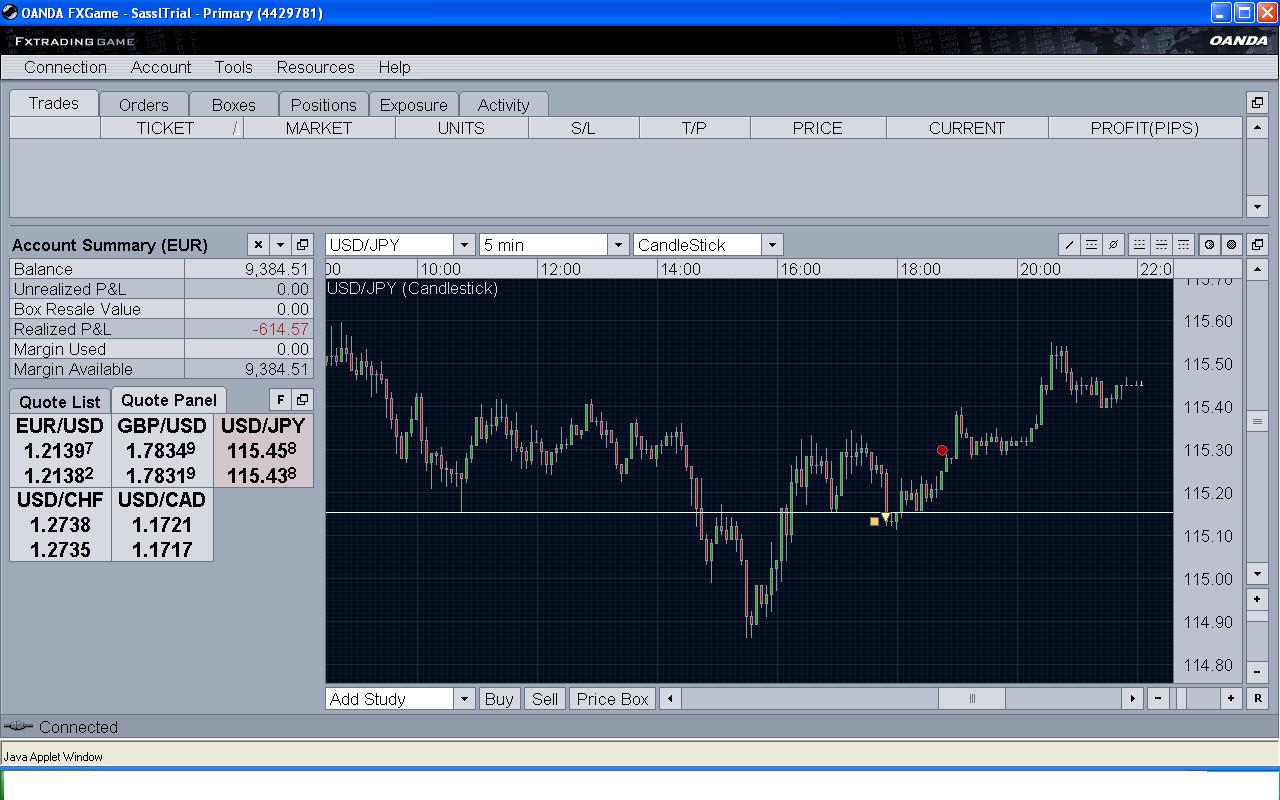
Task: Pop out the Trades table panel
Action: pyautogui.click(x=1257, y=103)
